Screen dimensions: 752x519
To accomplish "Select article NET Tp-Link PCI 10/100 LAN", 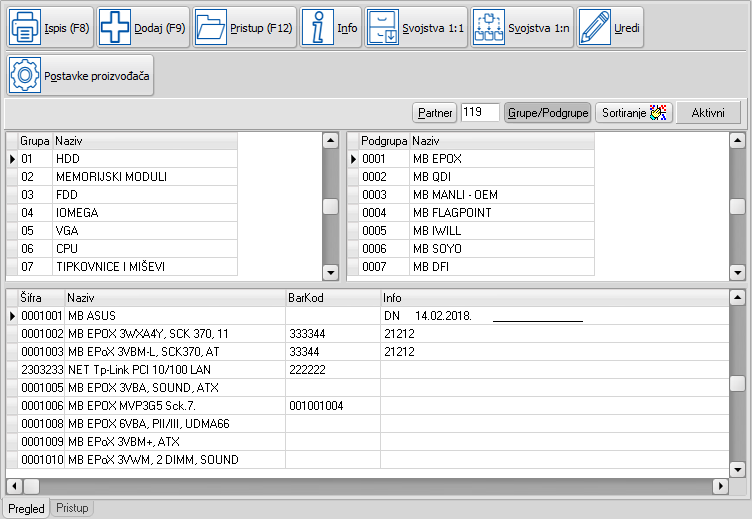I will click(368, 370).
